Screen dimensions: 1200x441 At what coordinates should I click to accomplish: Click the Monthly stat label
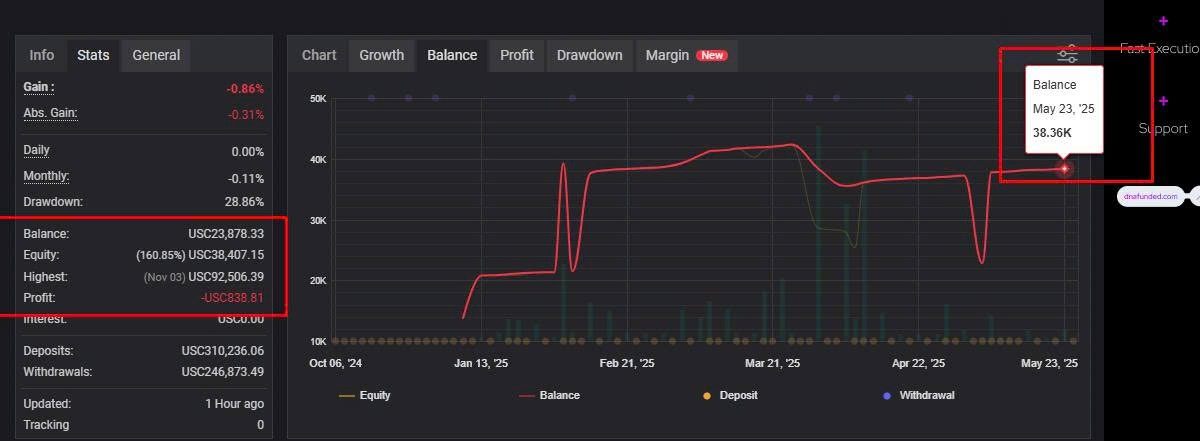(x=46, y=176)
